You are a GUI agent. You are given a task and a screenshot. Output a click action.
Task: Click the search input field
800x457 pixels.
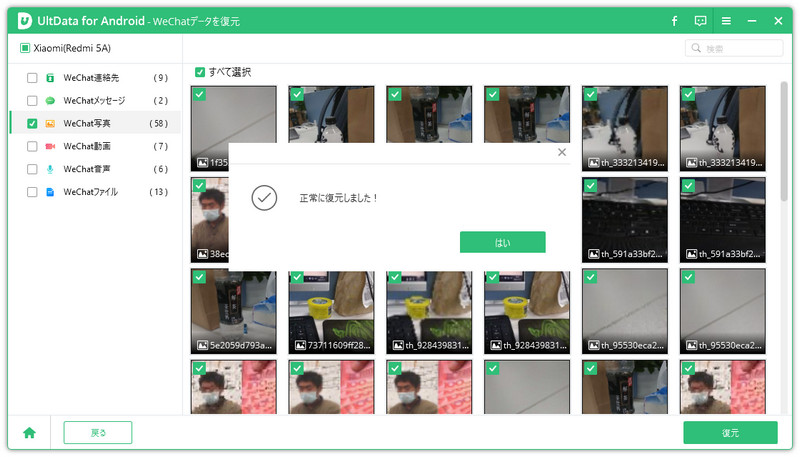click(734, 48)
